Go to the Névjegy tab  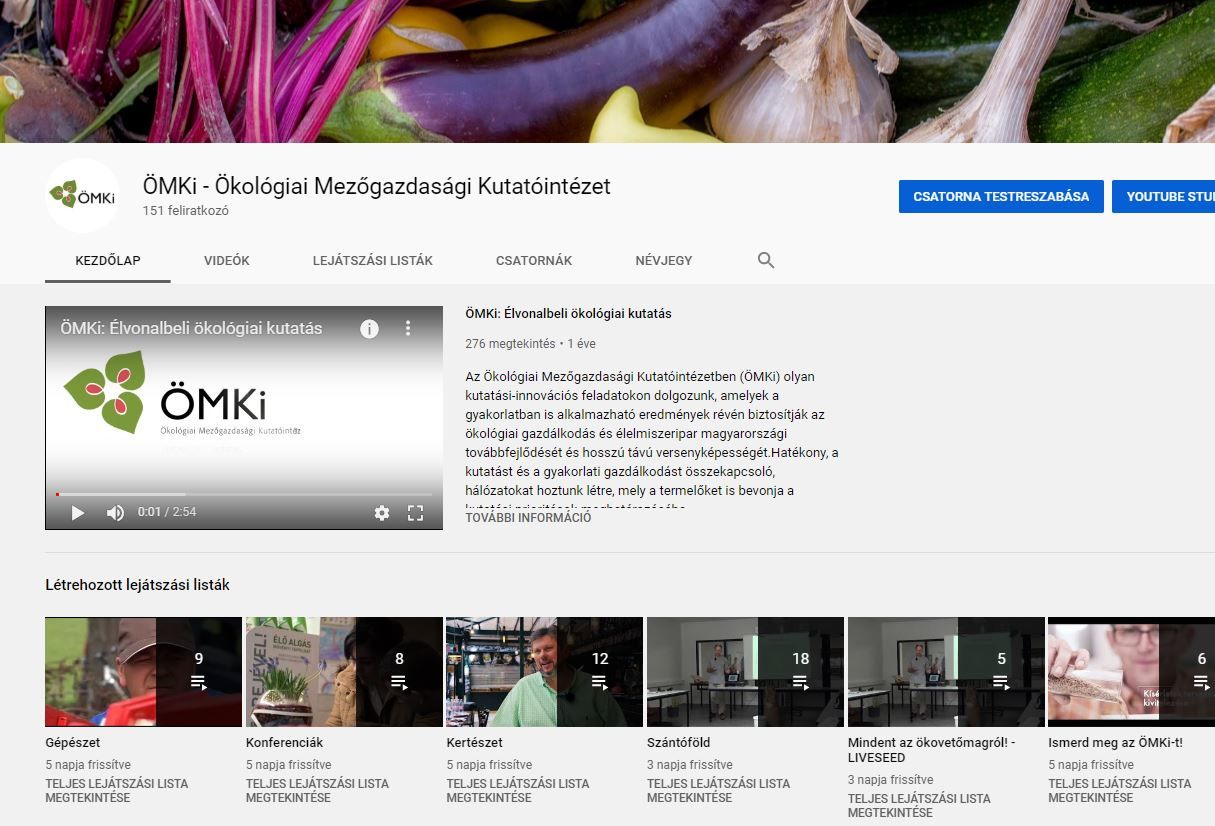pyautogui.click(x=663, y=261)
